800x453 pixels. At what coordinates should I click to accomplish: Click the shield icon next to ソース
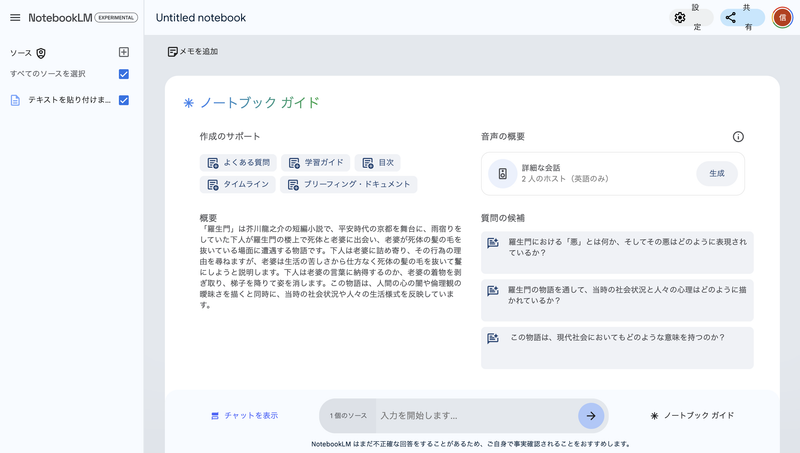coord(41,53)
